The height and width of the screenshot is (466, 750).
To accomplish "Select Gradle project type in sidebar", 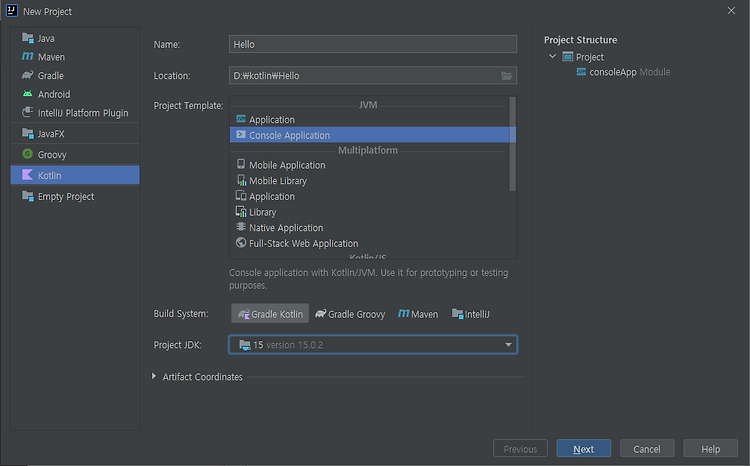I will pos(75,76).
